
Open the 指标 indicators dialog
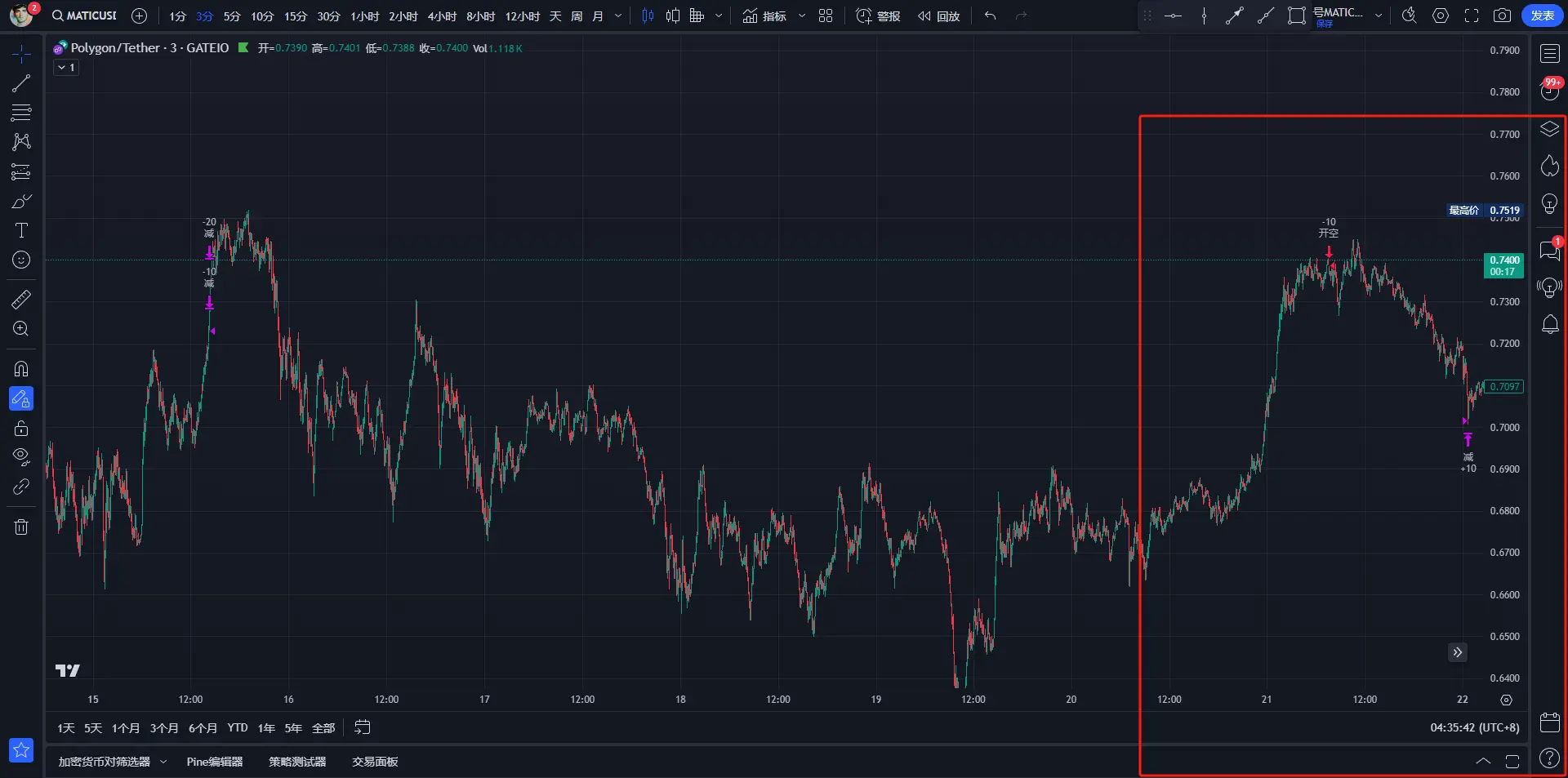click(764, 16)
